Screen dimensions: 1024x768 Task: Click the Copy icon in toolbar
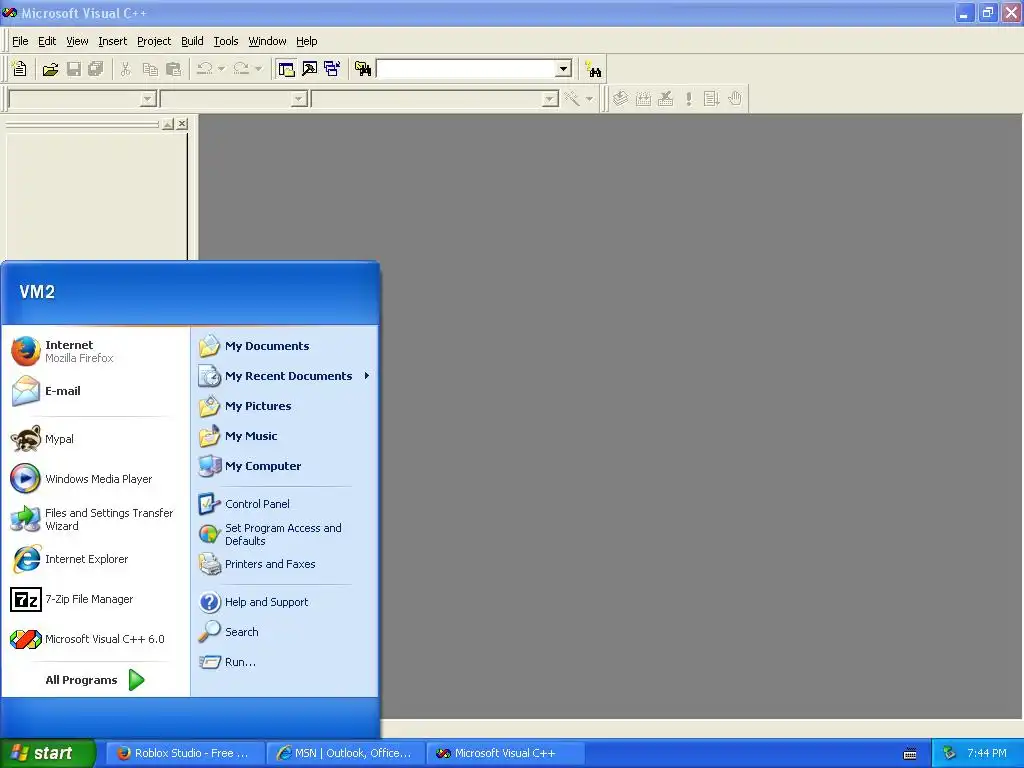tap(150, 69)
